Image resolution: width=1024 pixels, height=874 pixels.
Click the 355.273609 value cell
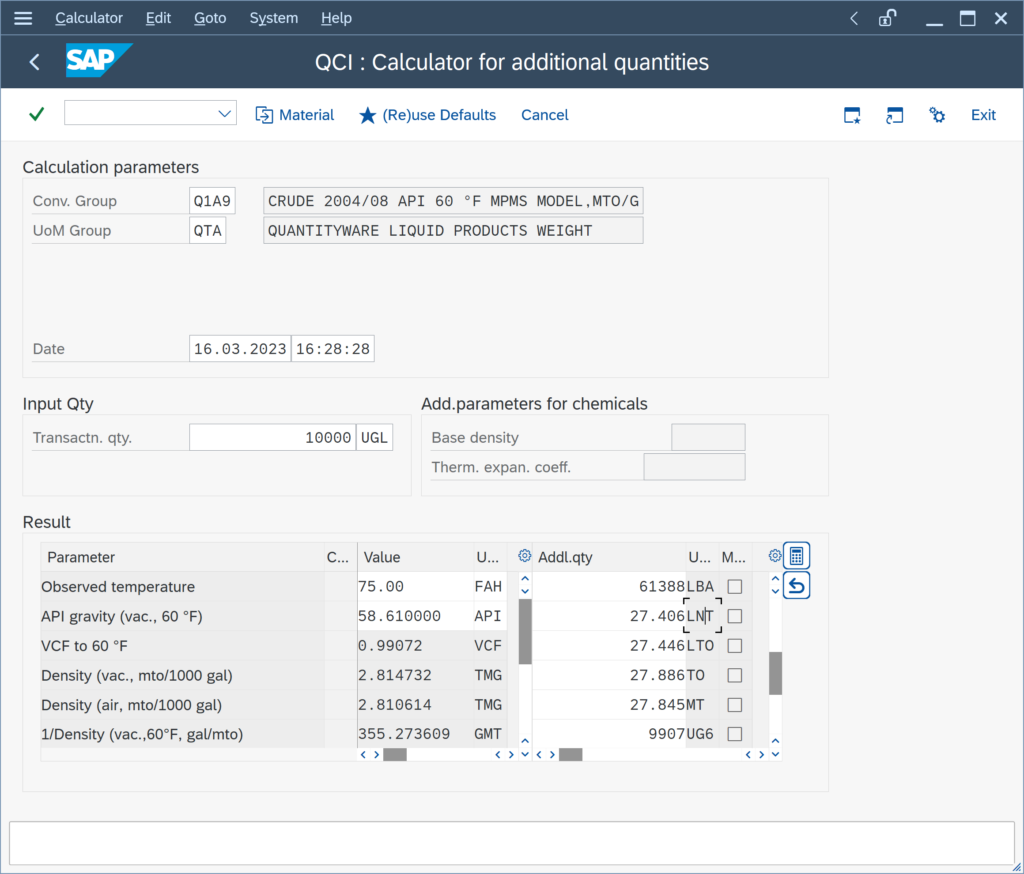tap(415, 734)
